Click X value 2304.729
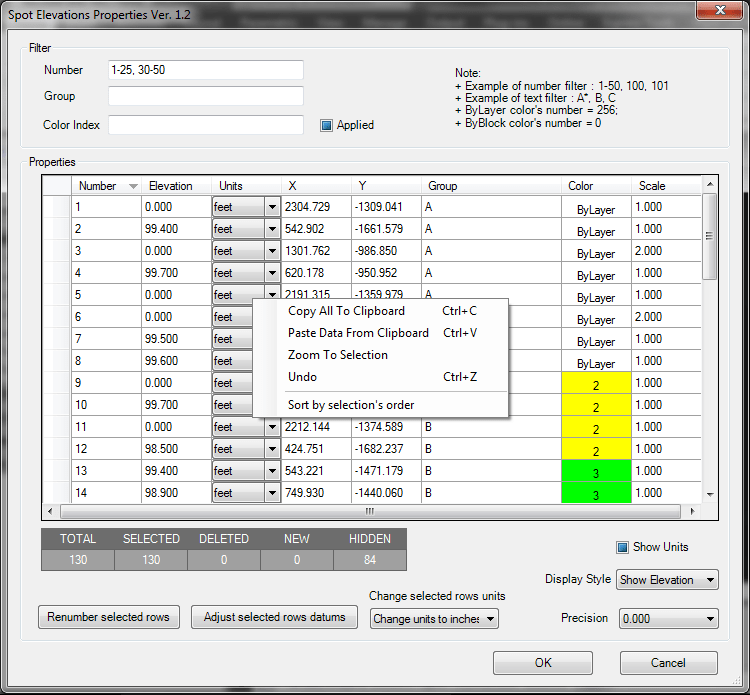 316,207
